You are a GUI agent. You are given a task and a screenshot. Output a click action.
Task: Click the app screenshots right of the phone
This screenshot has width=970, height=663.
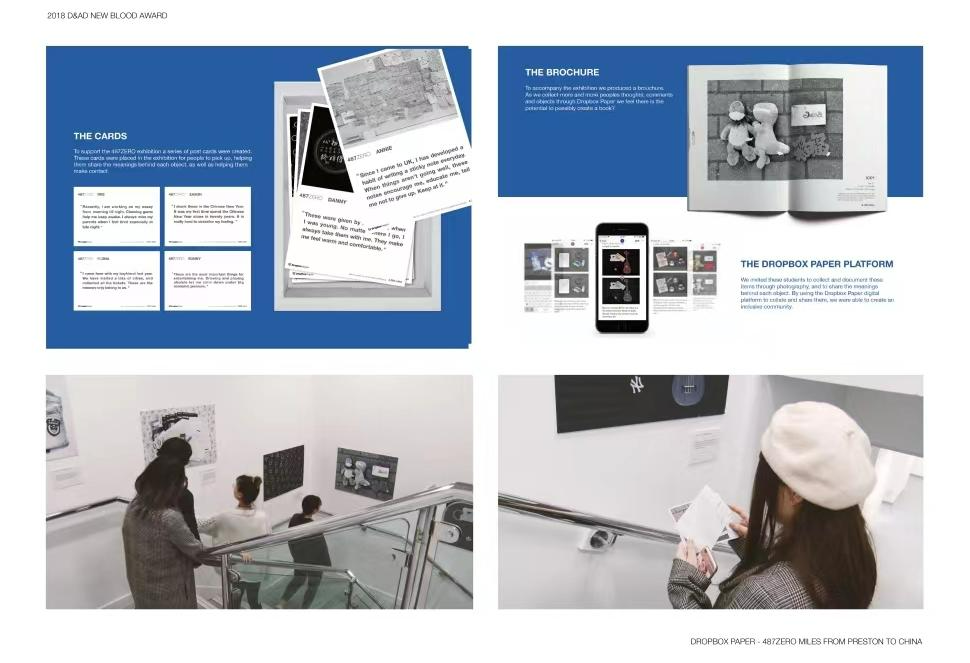coord(687,276)
